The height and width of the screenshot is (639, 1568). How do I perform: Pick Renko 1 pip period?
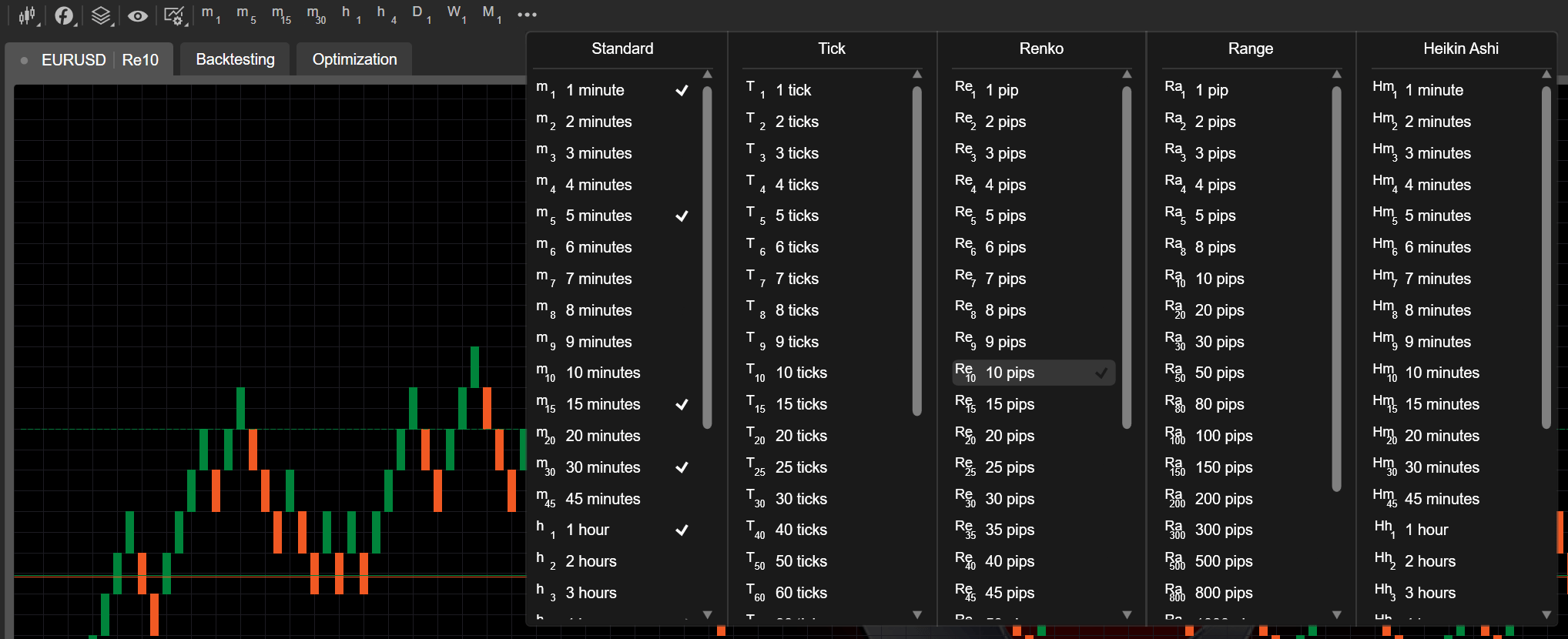tap(1032, 90)
